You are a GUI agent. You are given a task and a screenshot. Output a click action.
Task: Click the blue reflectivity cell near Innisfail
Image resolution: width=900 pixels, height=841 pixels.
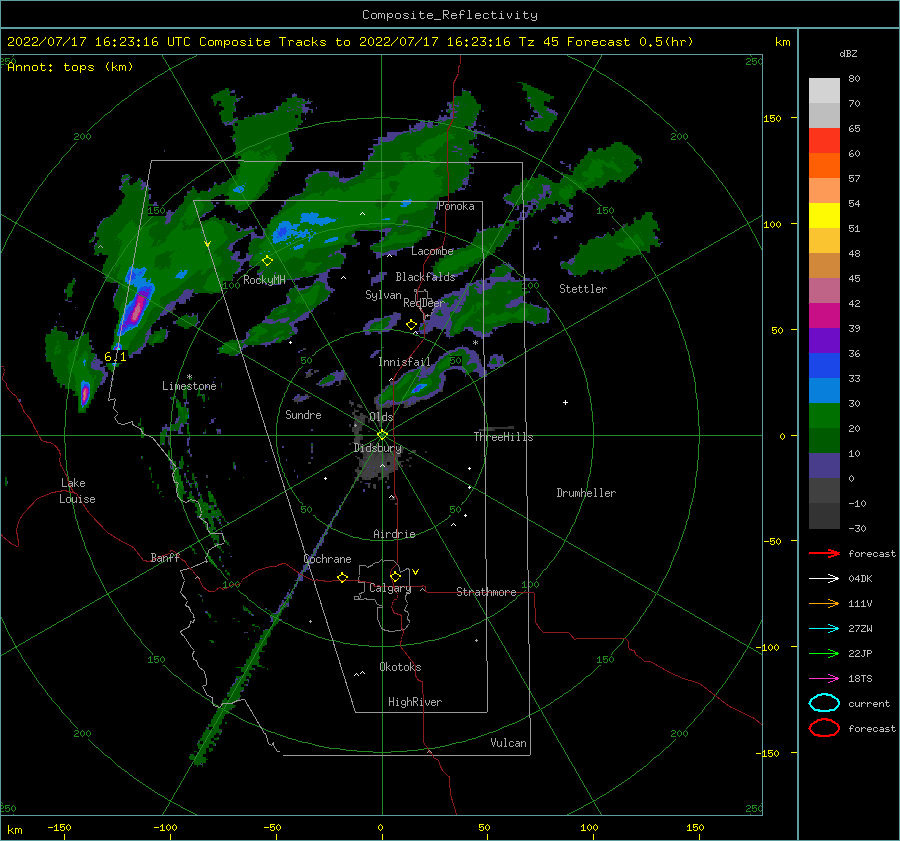(419, 388)
